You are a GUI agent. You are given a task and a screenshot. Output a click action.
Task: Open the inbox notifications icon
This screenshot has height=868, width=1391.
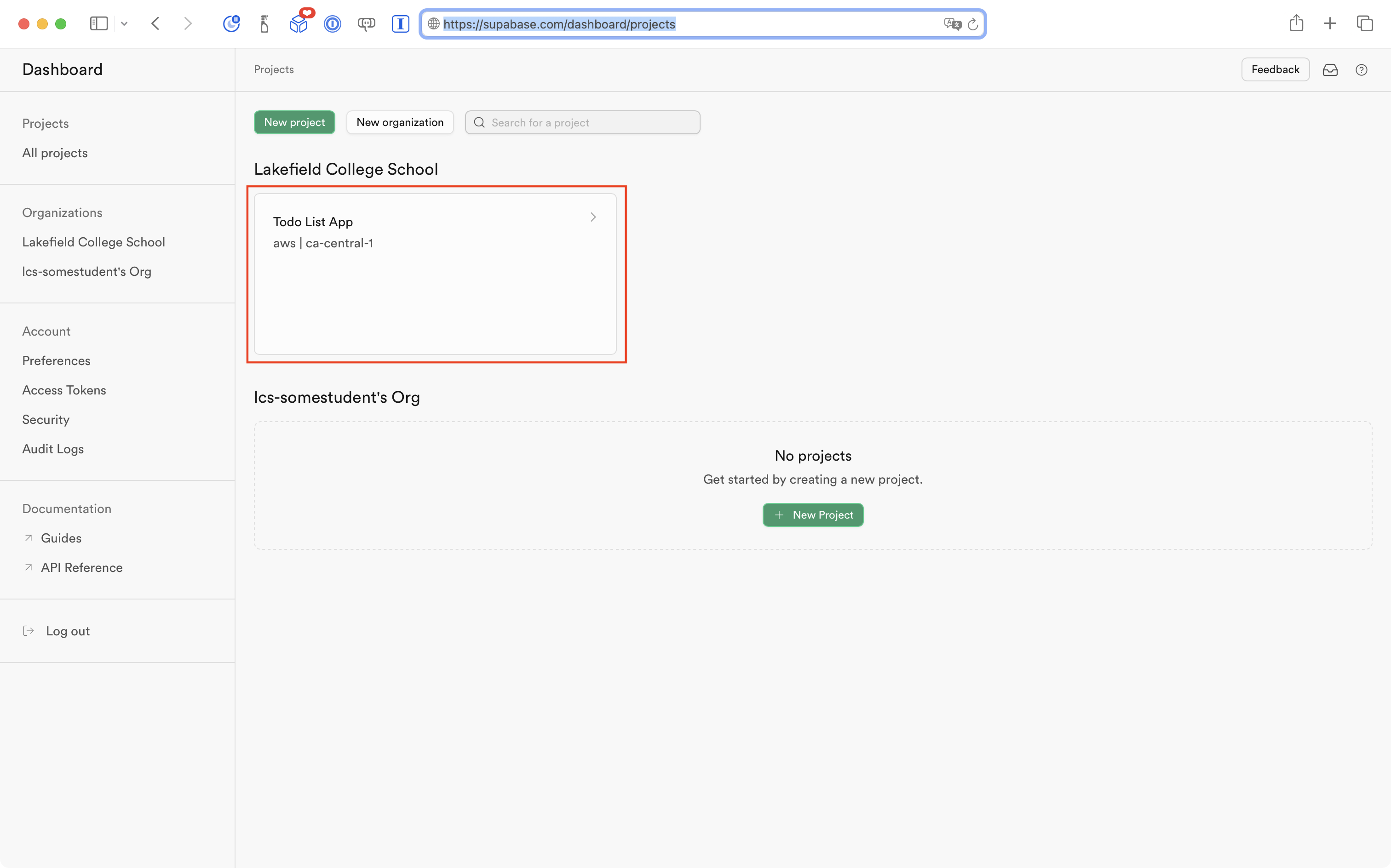pos(1329,69)
